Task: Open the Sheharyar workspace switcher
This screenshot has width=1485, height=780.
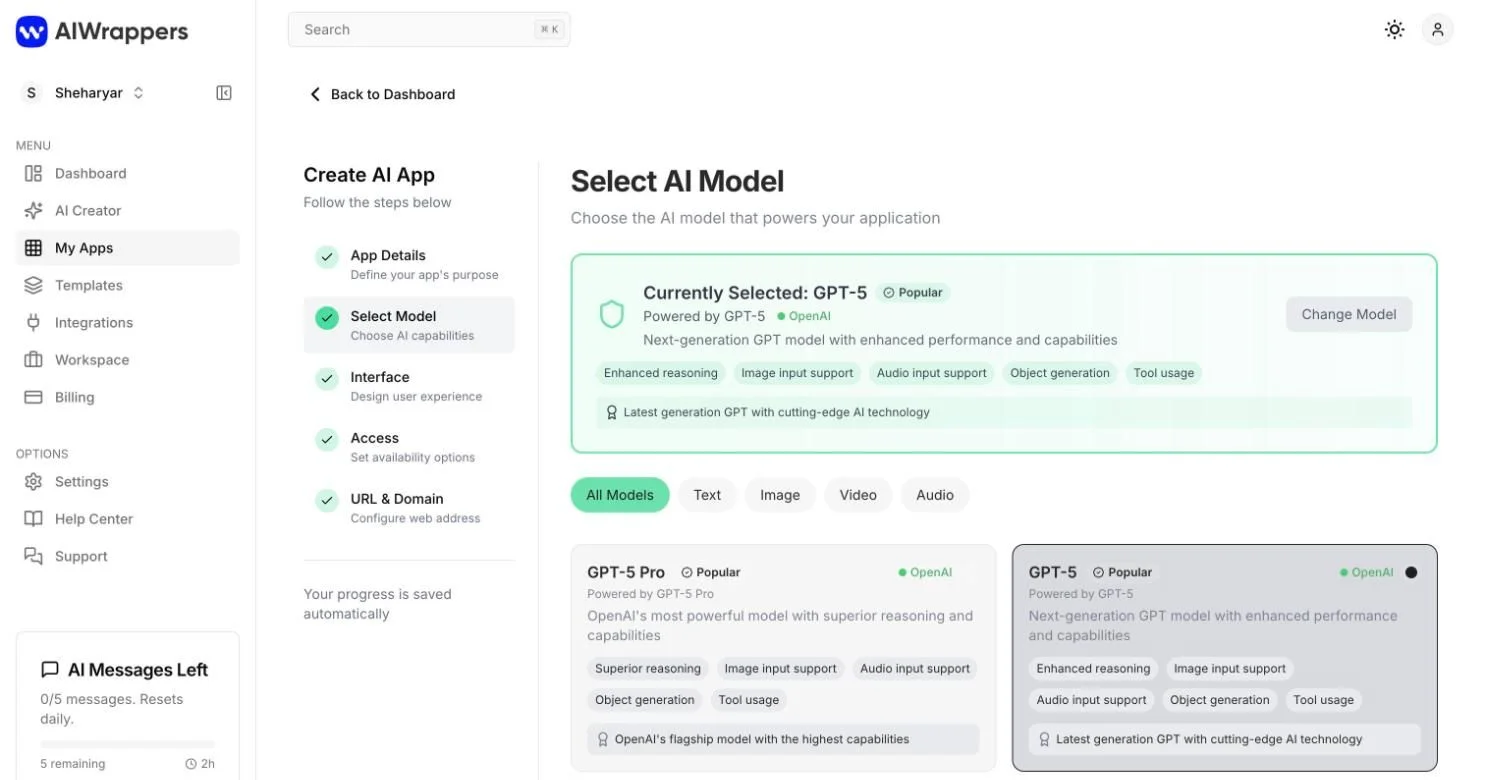Action: point(83,93)
